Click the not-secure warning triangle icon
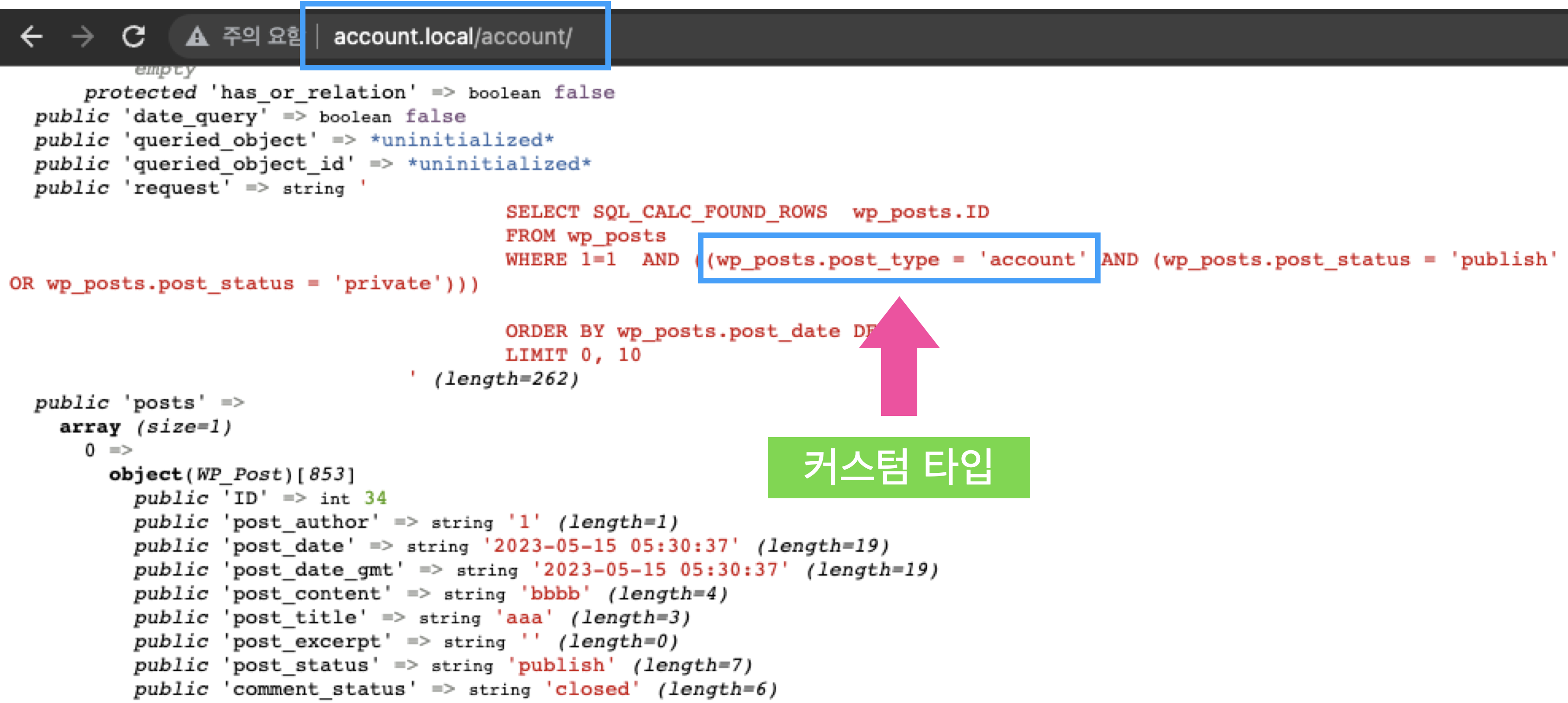 [197, 37]
